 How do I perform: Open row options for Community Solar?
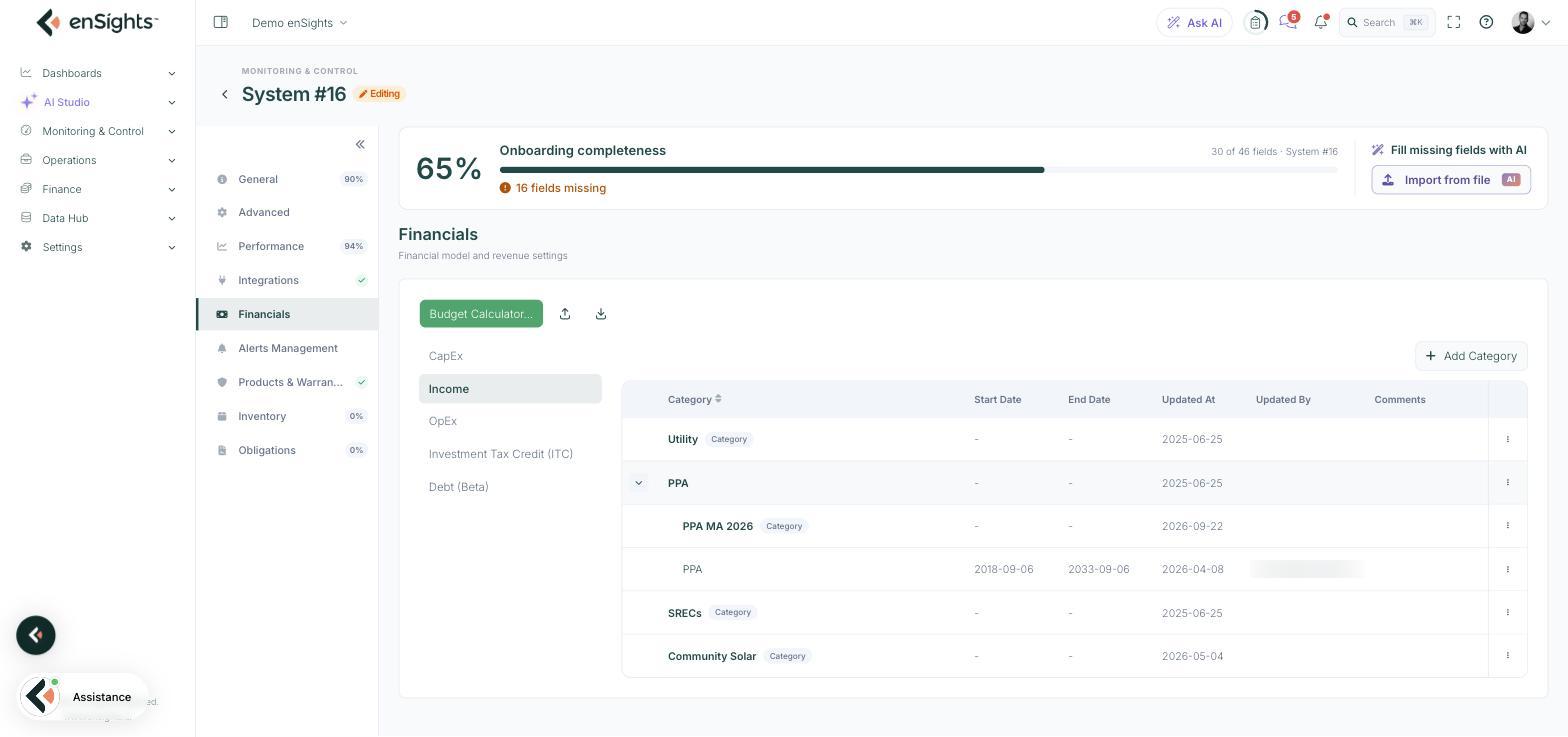[1507, 656]
